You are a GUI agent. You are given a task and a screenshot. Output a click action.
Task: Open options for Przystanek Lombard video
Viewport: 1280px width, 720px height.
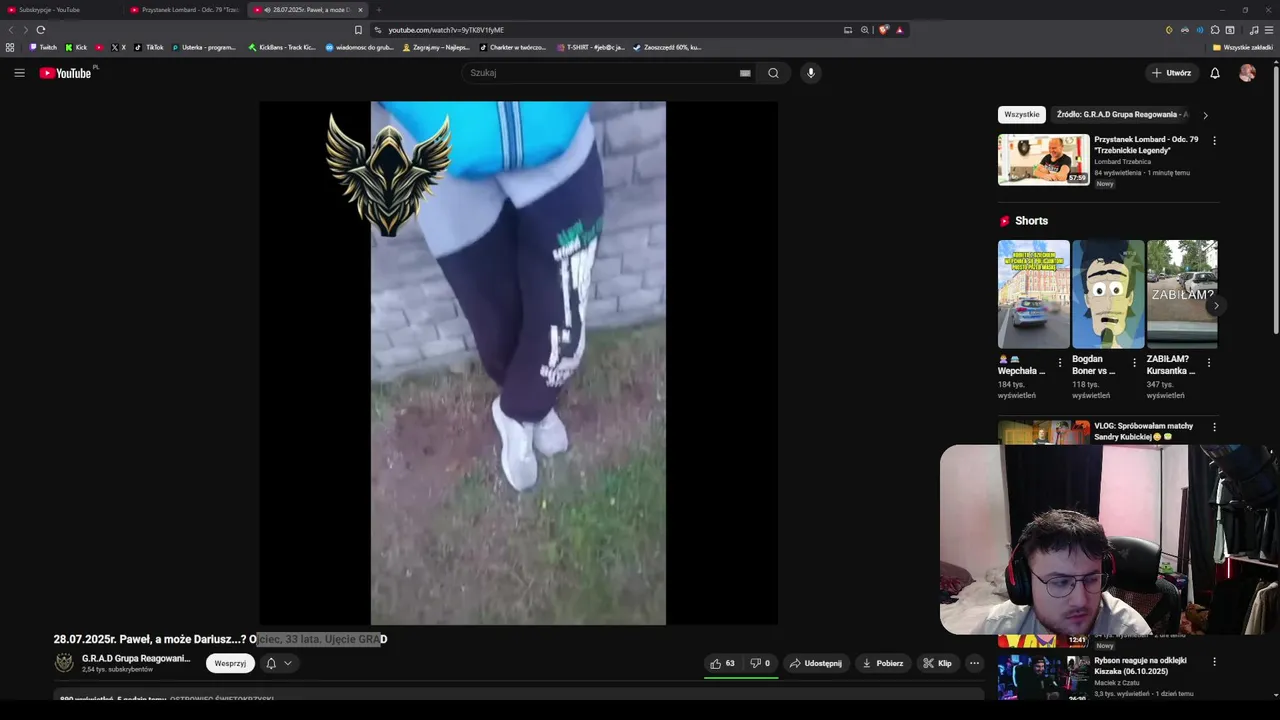(x=1215, y=141)
